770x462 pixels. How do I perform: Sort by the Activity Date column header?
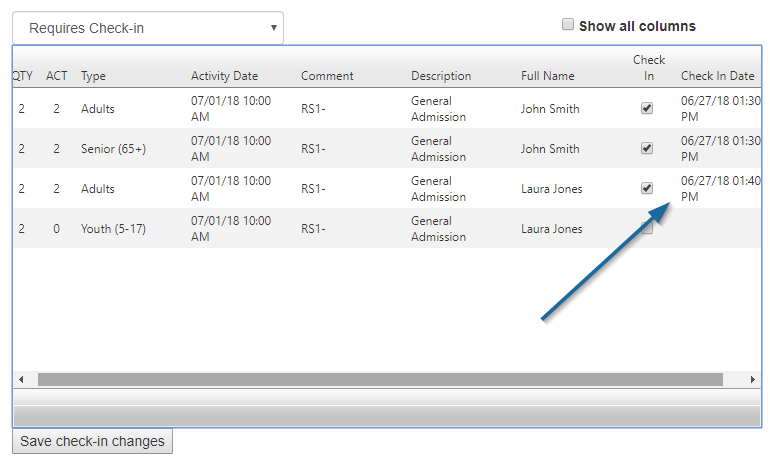[224, 76]
